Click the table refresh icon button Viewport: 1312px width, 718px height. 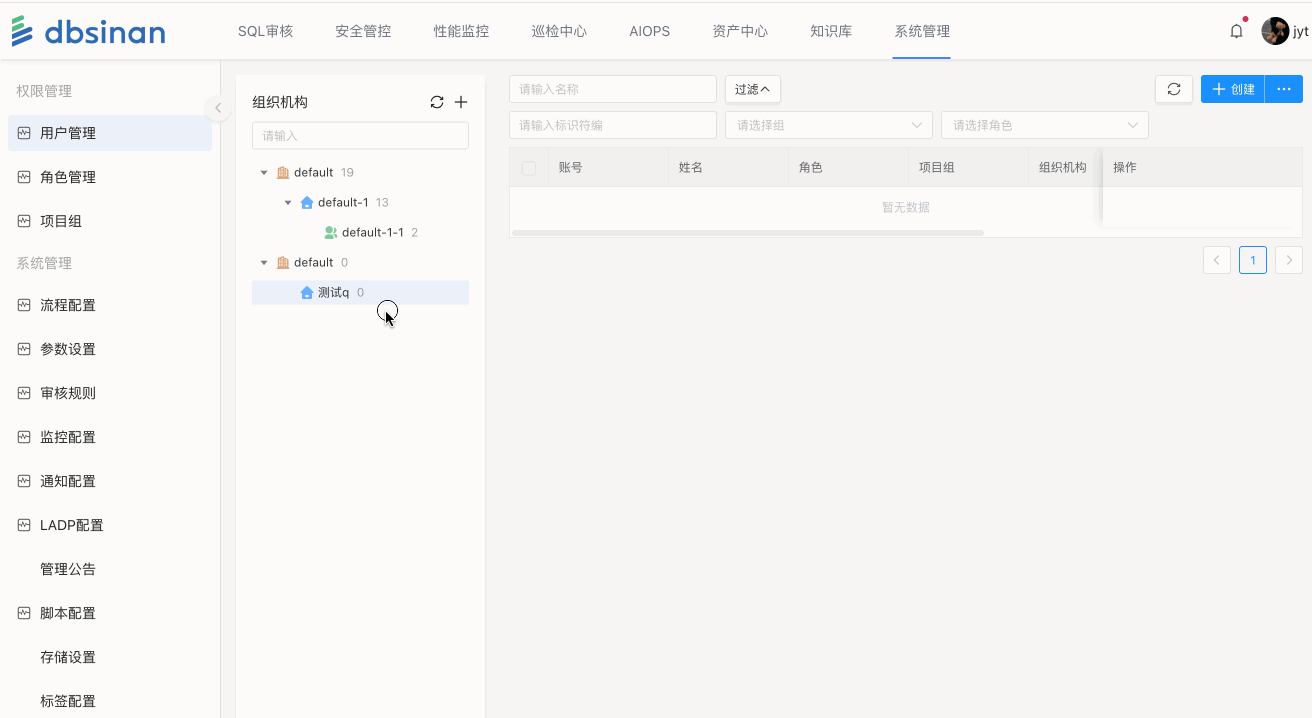1174,89
